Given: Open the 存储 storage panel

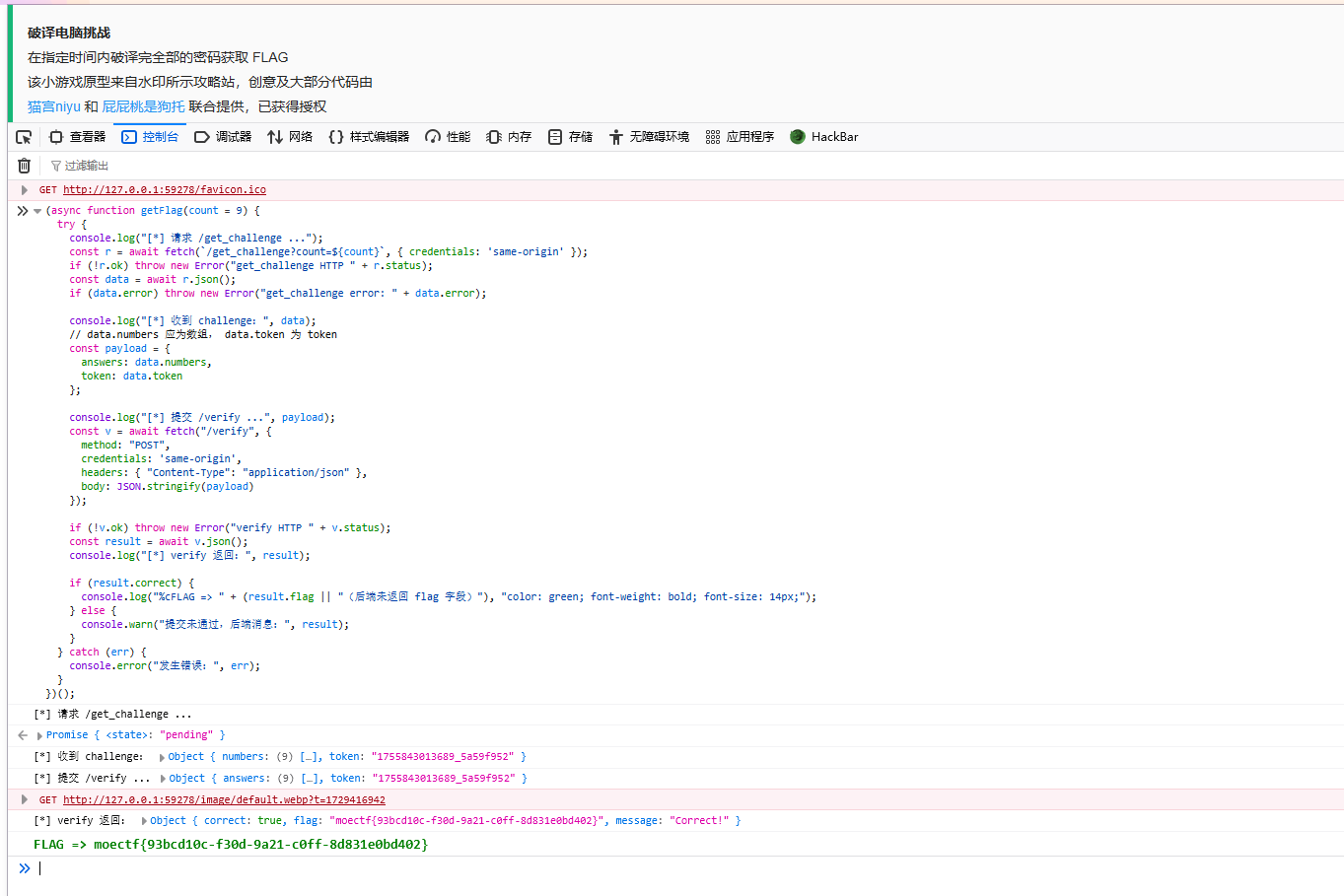Looking at the screenshot, I should click(570, 137).
